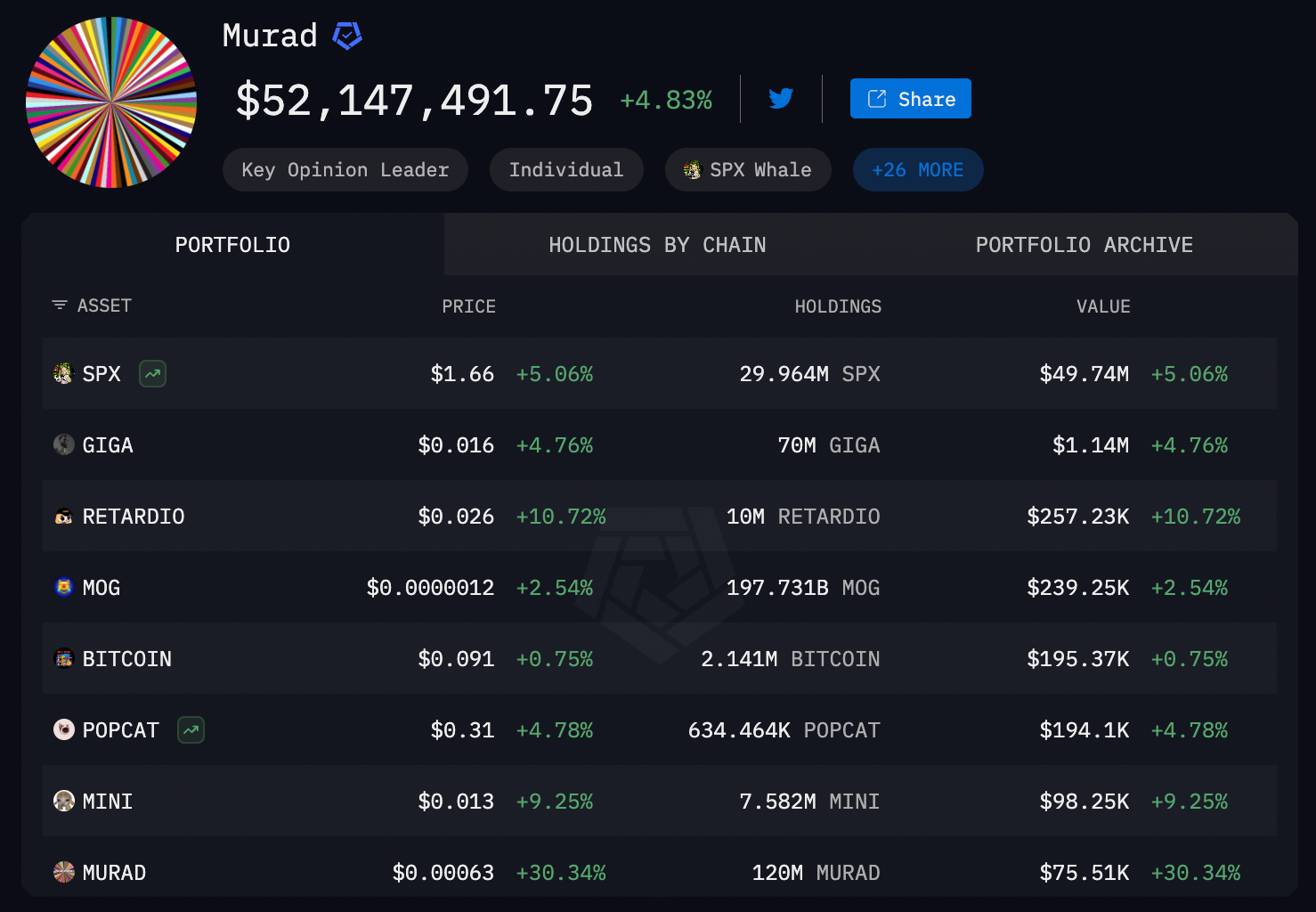This screenshot has height=912, width=1316.
Task: Click the MURAD token icon
Action: [62, 872]
